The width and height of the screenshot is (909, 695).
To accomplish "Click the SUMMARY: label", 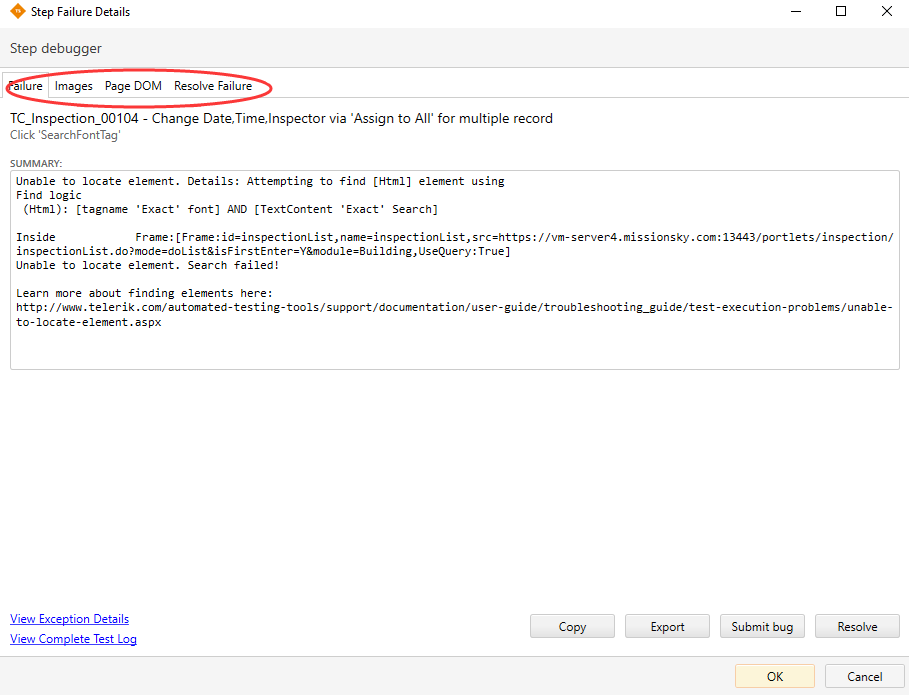I will click(36, 163).
